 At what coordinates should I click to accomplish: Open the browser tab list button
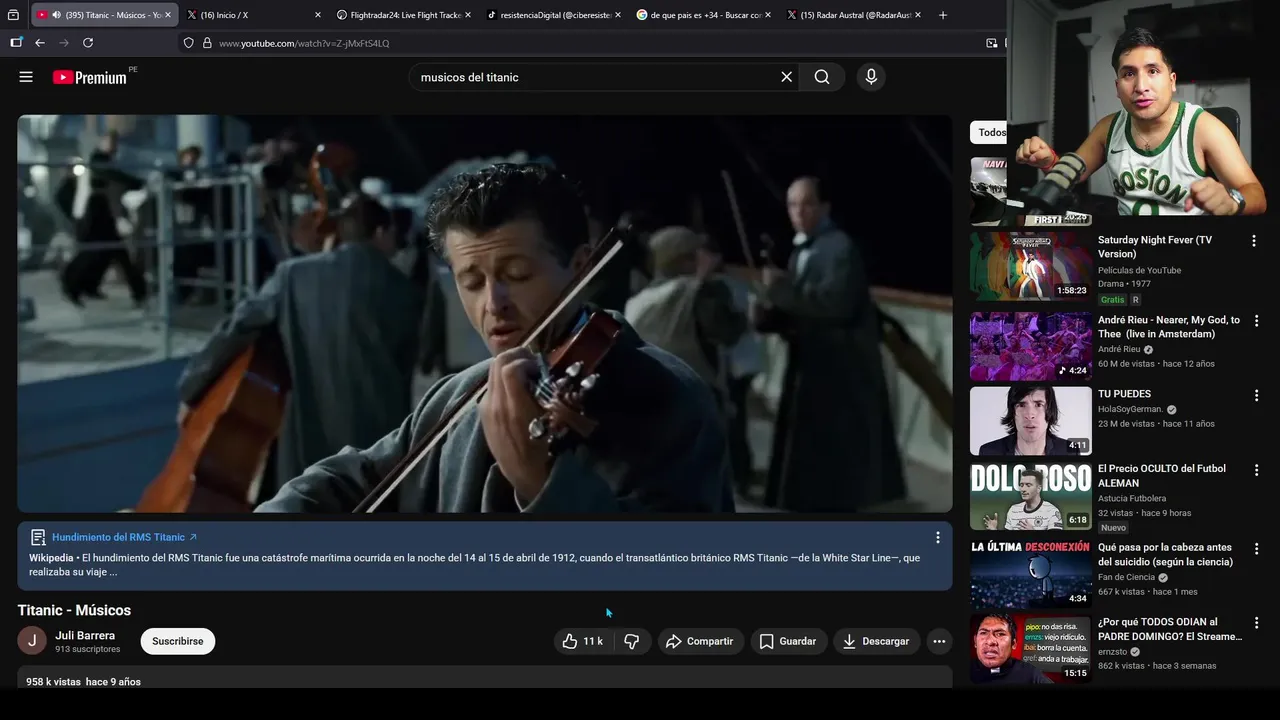[13, 15]
